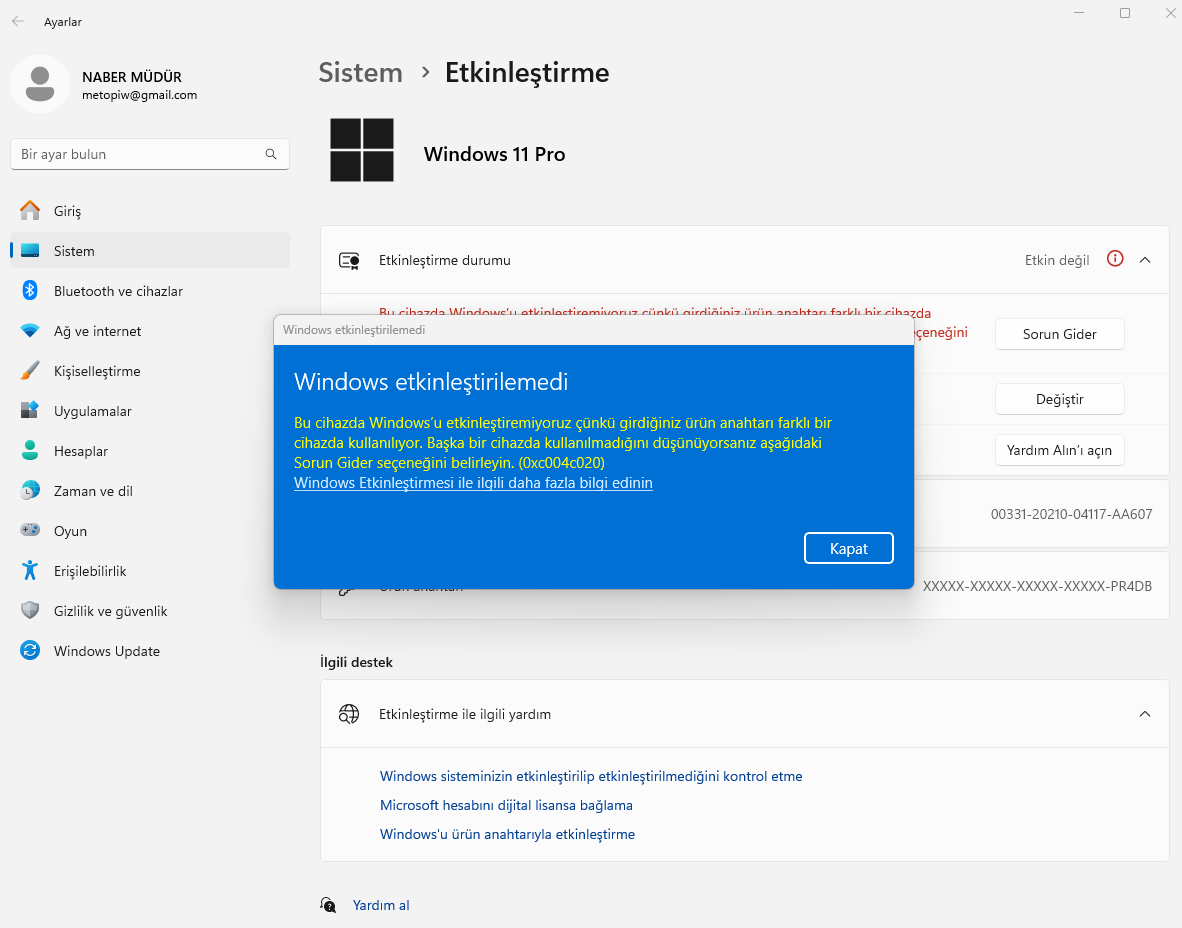Click the Giriş home icon
Screen dimensions: 1182x928
coord(30,210)
